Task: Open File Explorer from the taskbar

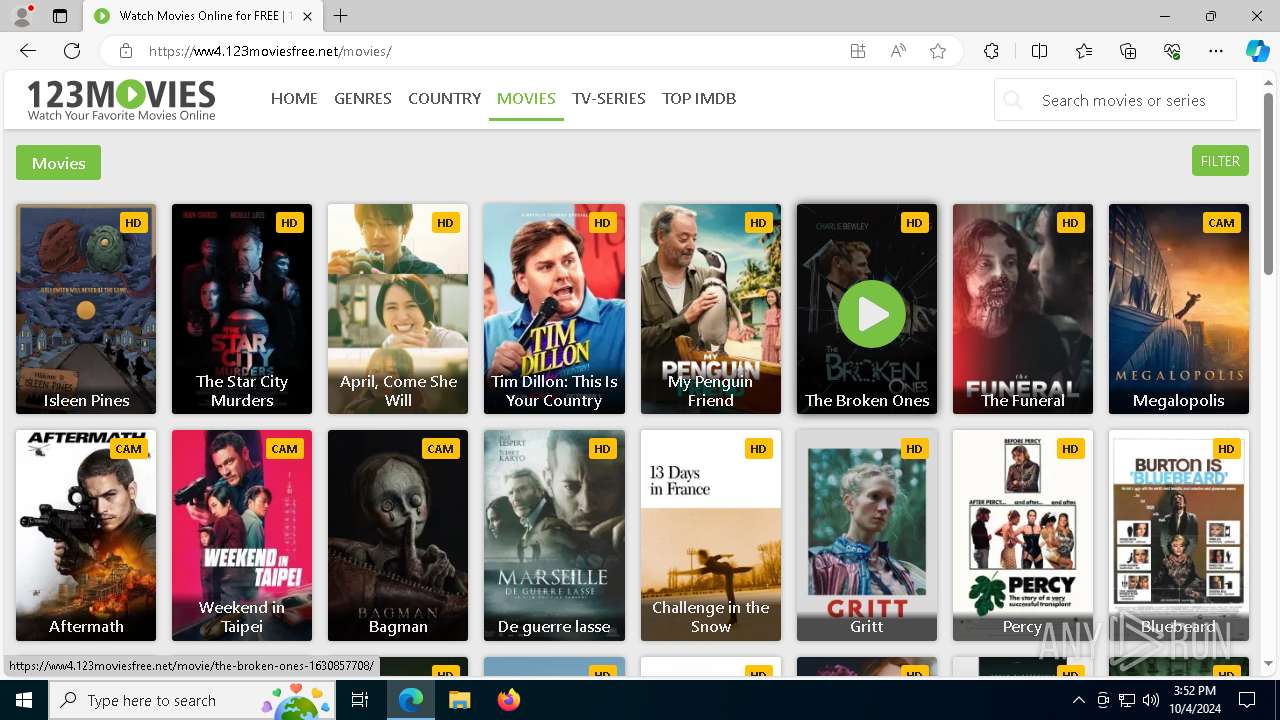Action: 459,700
